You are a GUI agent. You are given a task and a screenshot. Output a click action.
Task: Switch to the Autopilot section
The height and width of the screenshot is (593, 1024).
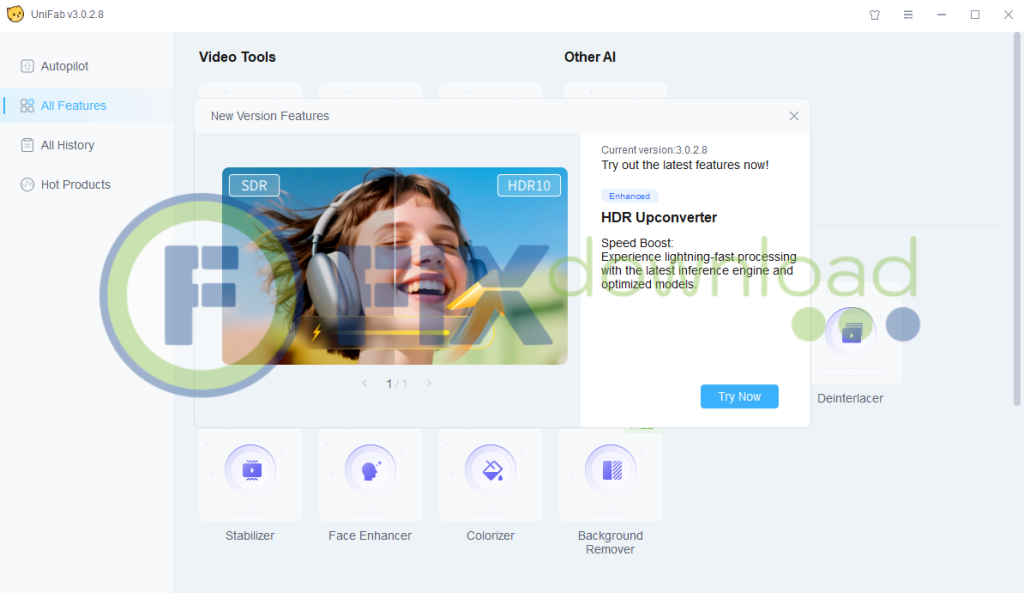click(x=64, y=66)
